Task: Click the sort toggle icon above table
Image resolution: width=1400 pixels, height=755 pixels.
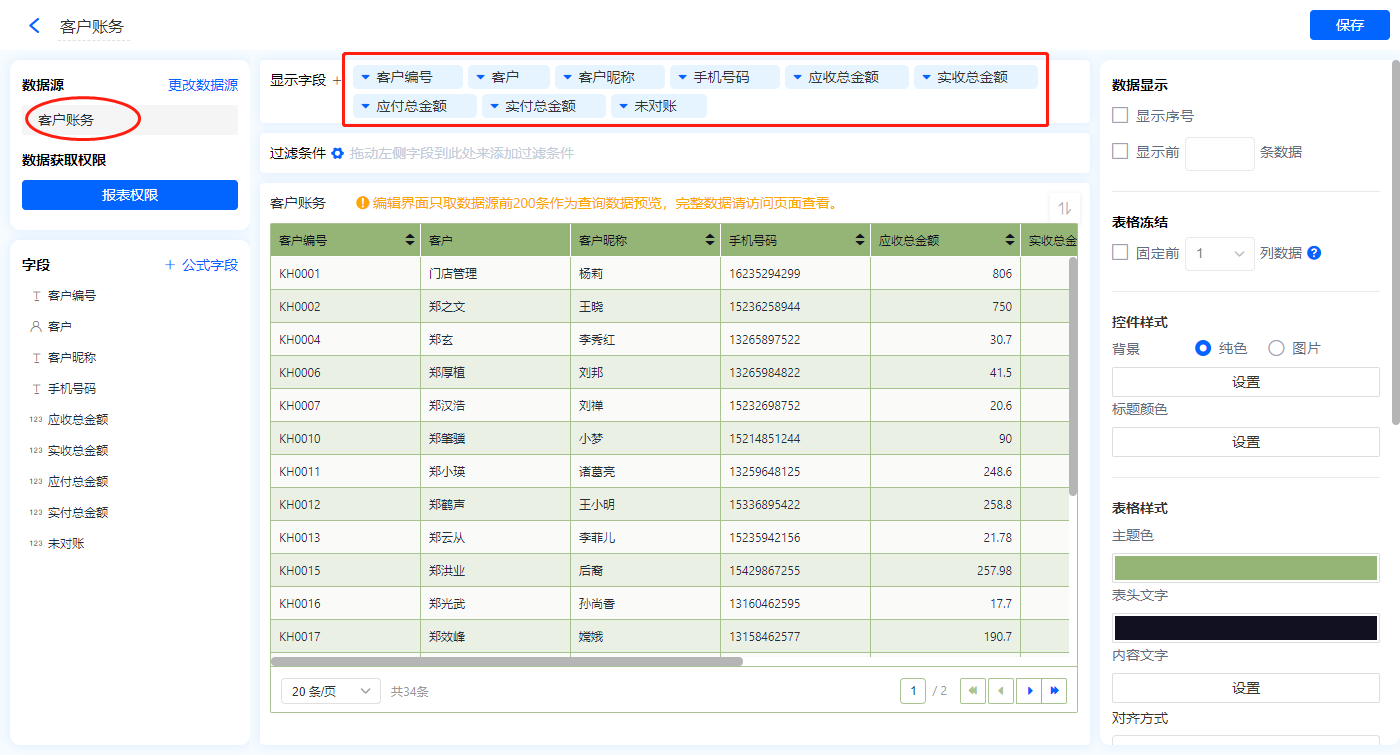Action: coord(1064,208)
